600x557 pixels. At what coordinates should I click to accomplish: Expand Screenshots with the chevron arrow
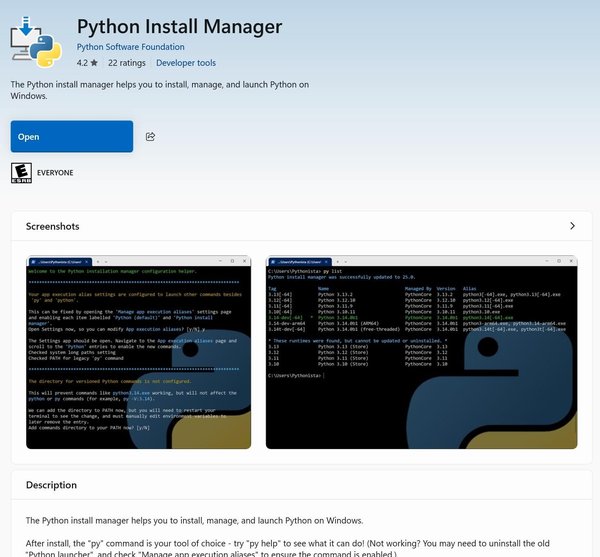pyautogui.click(x=572, y=226)
